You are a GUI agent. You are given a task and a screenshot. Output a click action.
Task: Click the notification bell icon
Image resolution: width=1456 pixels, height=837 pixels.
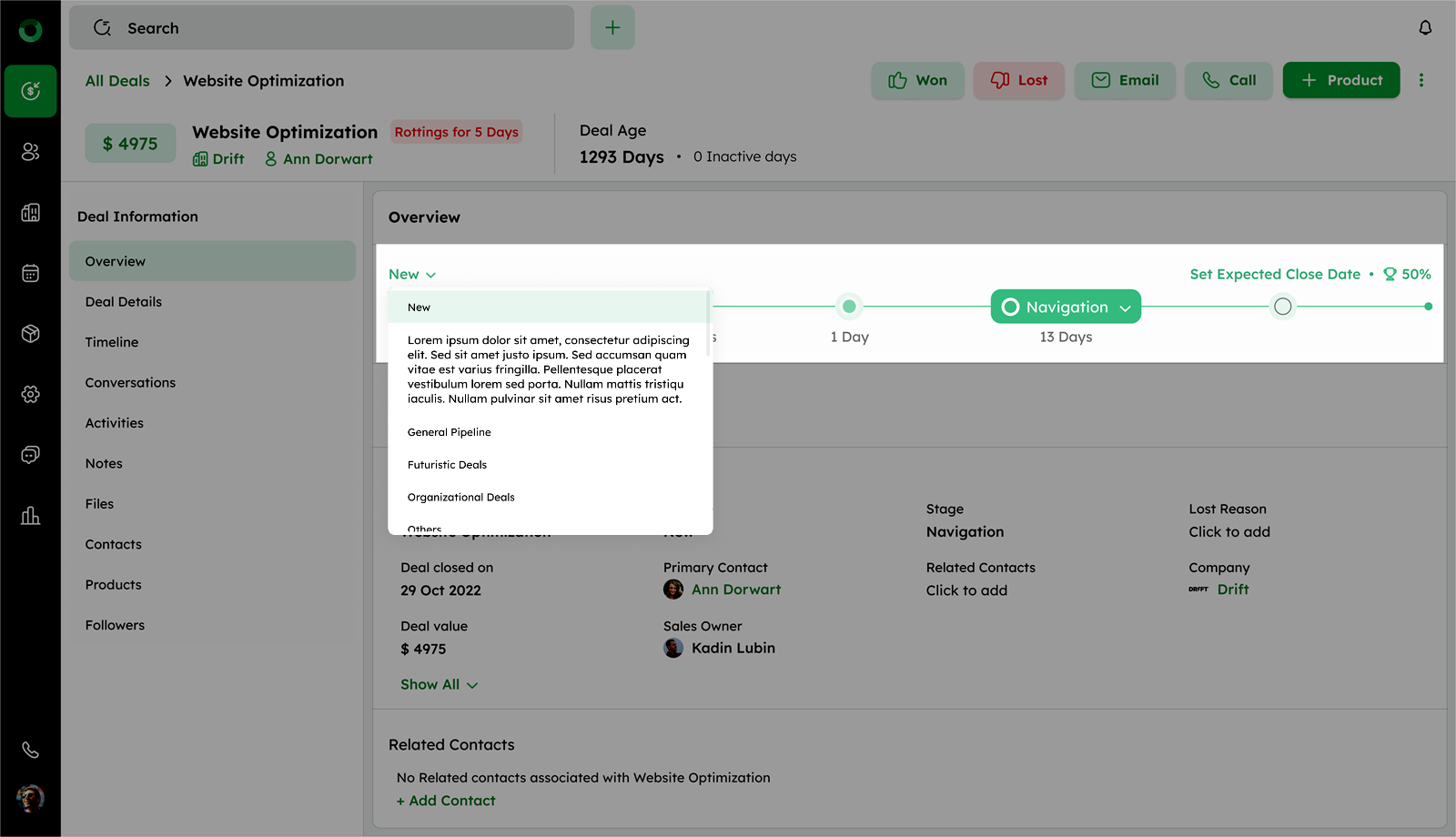point(1425,28)
